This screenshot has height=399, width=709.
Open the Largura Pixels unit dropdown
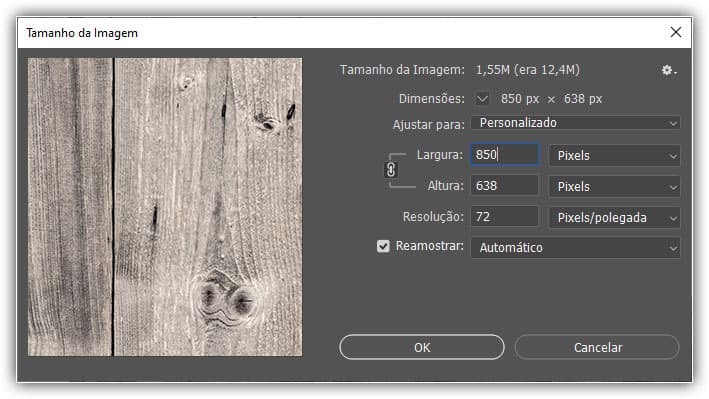tap(614, 156)
